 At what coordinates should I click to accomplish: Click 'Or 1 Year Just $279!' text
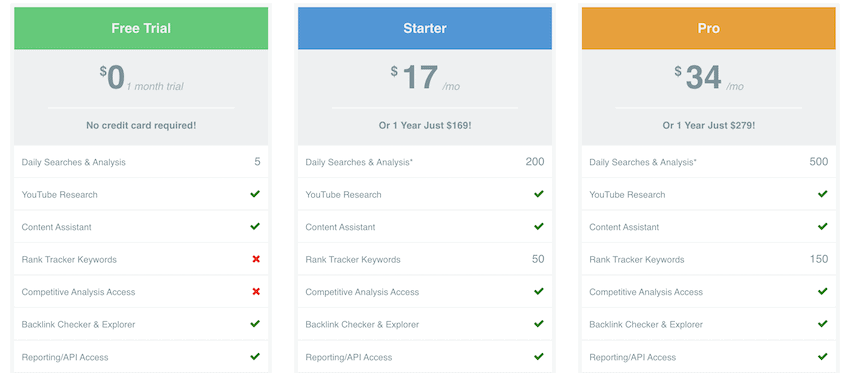click(709, 125)
